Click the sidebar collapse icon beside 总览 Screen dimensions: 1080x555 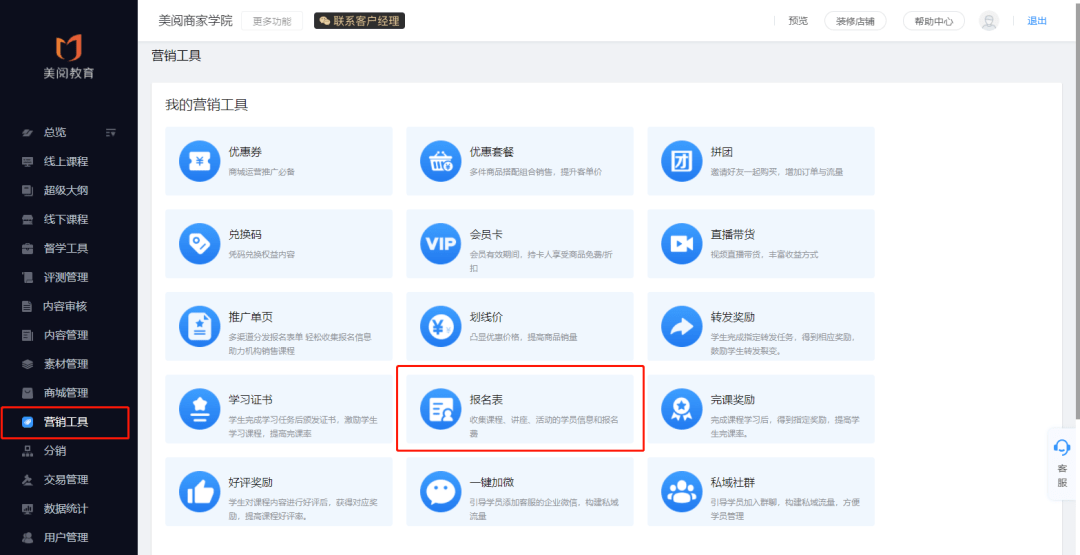coord(110,132)
